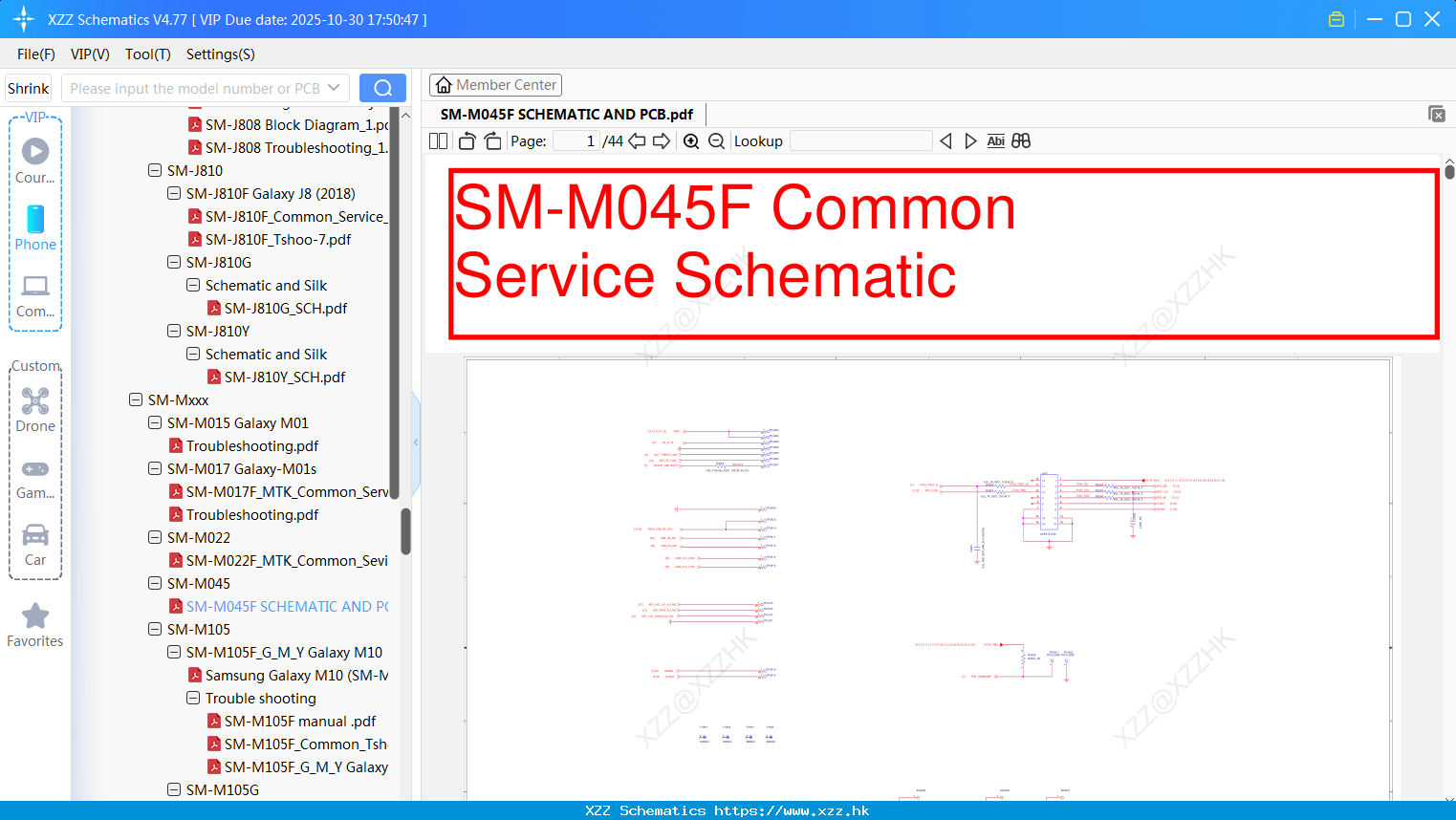Click the PDF viewer vertical scrollbar thumb
The image size is (1456, 820).
[x=1449, y=172]
